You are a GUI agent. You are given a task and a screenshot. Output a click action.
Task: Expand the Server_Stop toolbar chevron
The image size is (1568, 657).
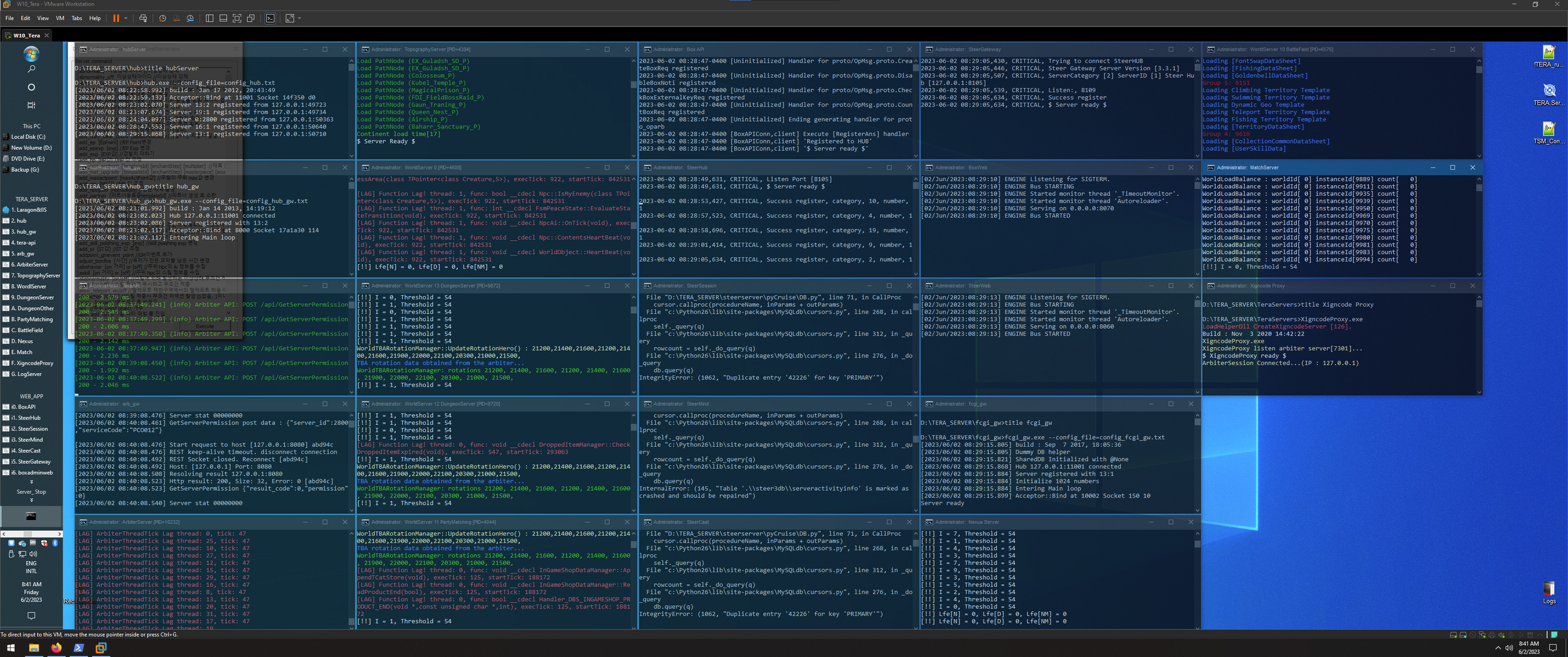[x=31, y=500]
